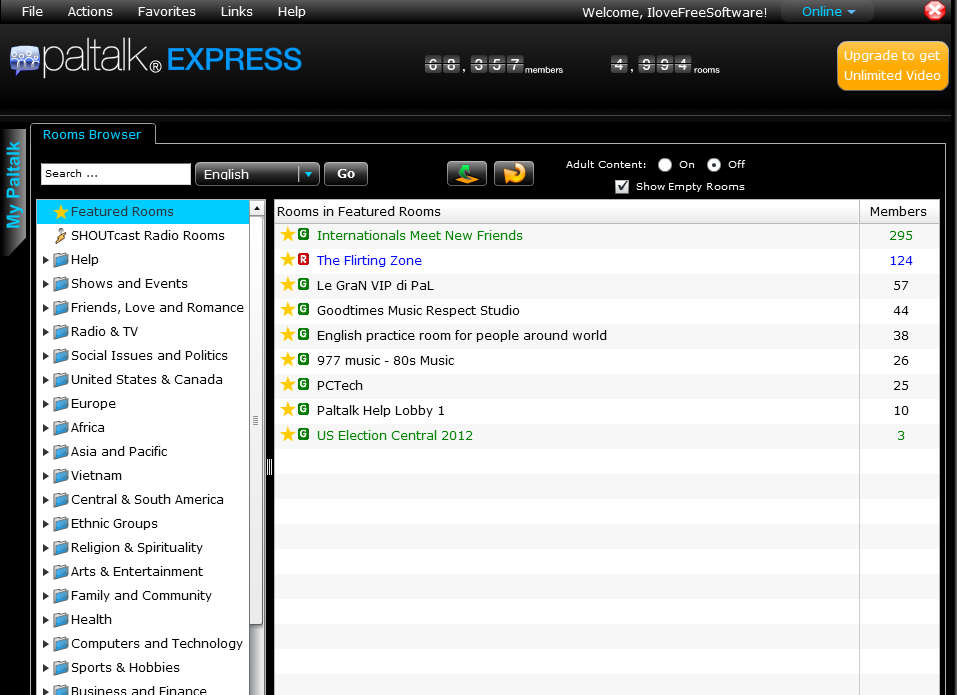Click the star icon for 977 music - 80s Music
This screenshot has height=695, width=957.
pyautogui.click(x=287, y=359)
